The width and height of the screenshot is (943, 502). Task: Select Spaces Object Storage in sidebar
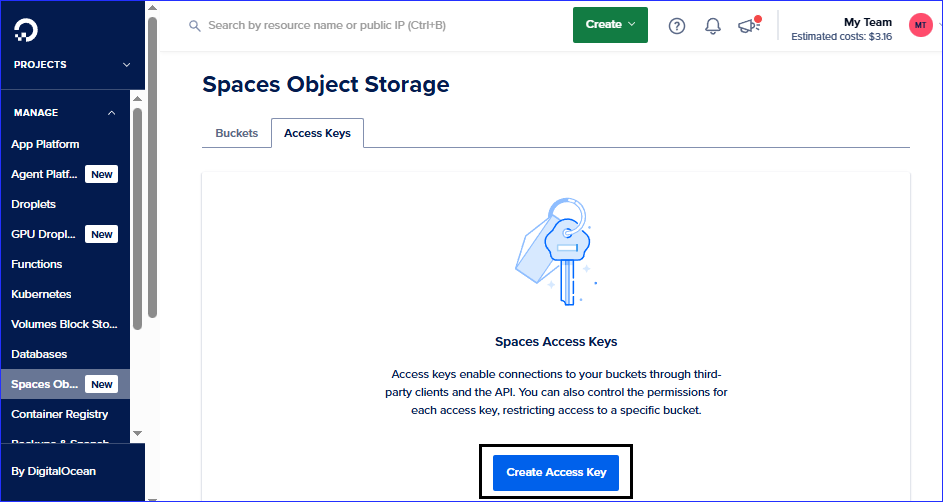(65, 384)
